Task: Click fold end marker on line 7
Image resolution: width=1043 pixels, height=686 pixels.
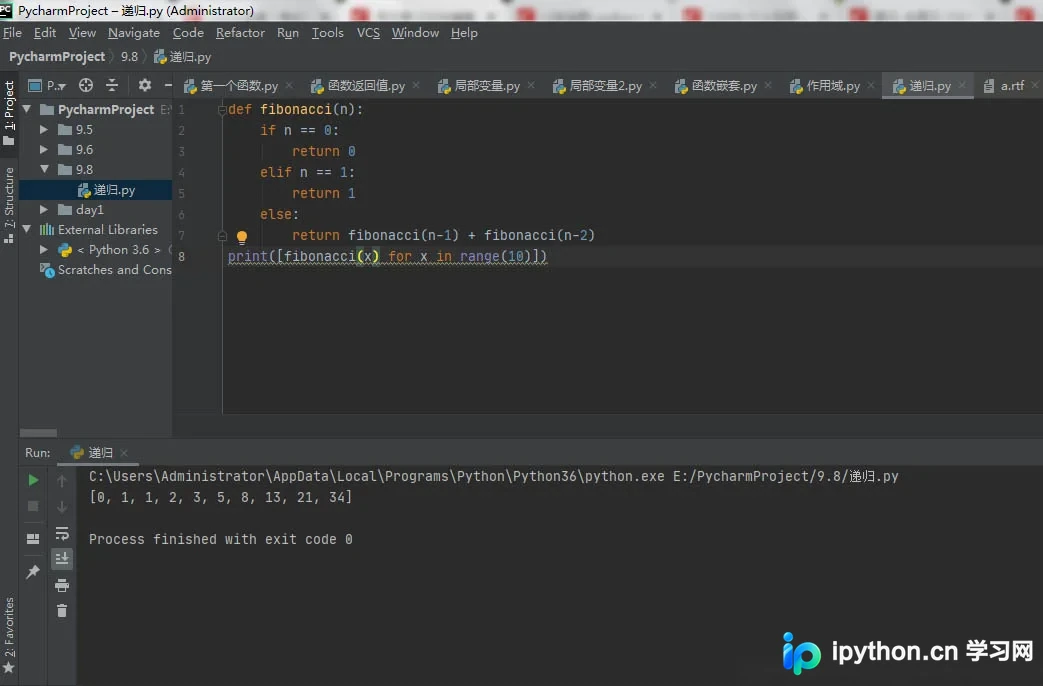Action: point(222,236)
